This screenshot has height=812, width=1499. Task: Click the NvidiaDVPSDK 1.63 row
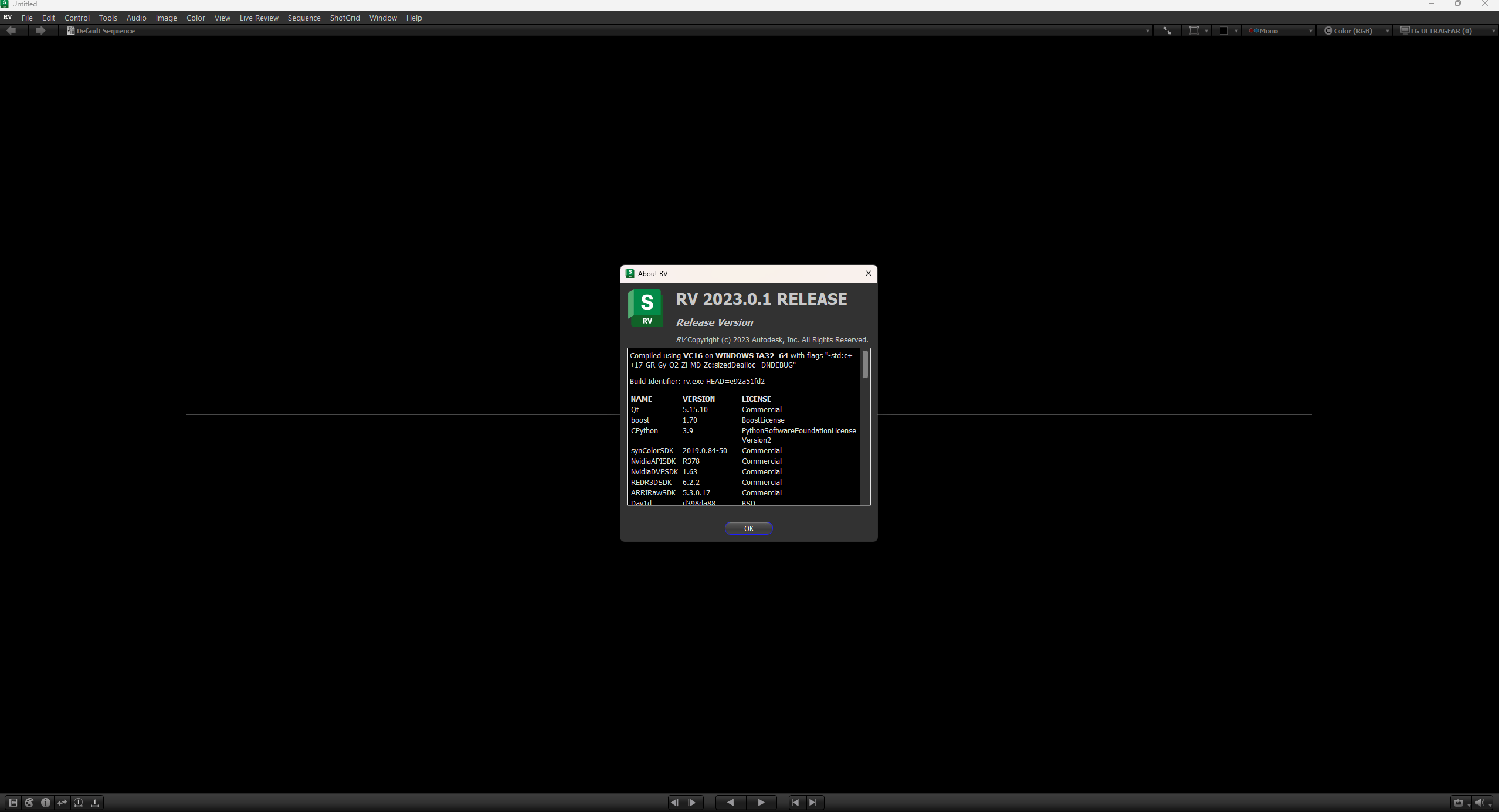click(x=706, y=471)
